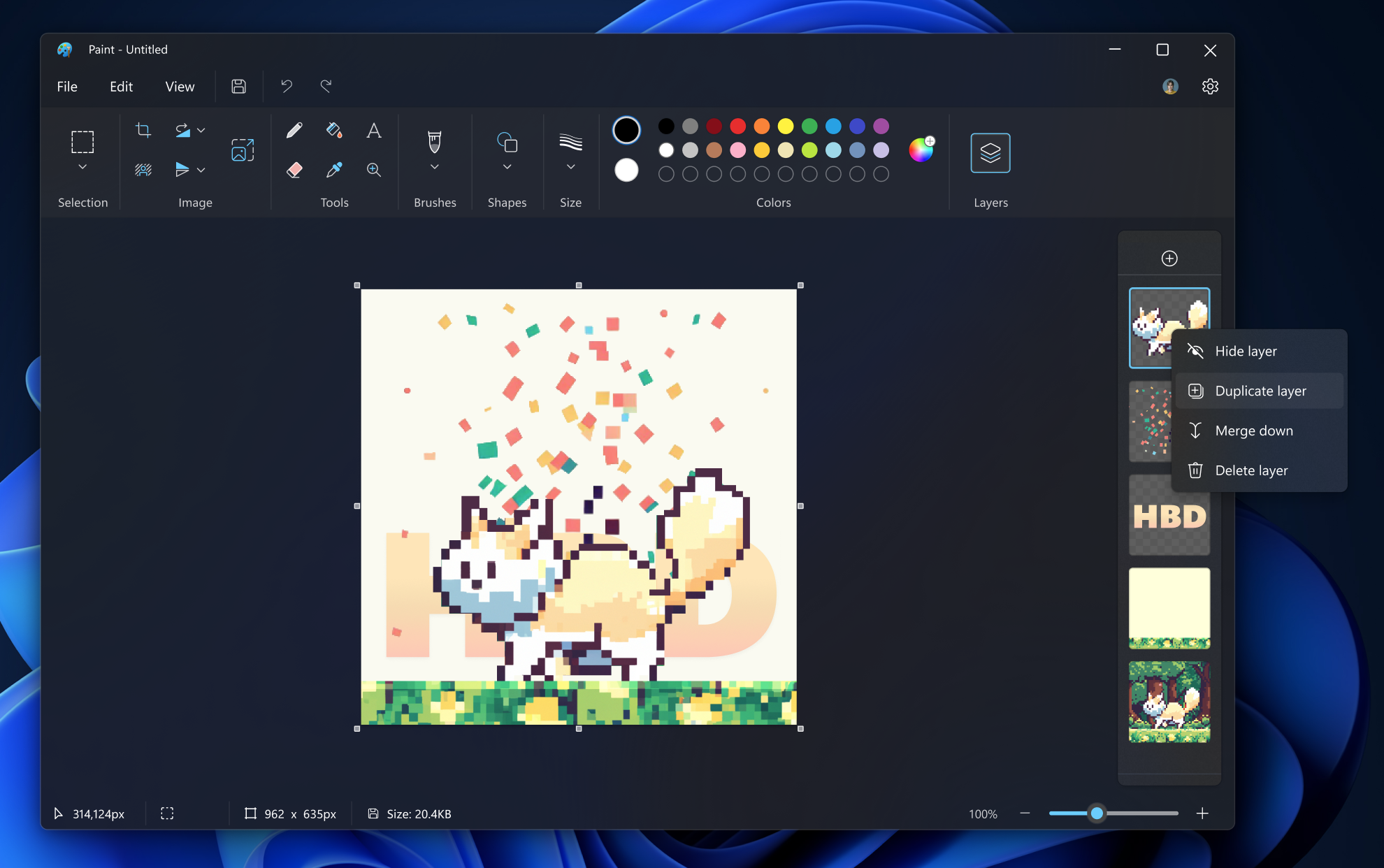
Task: Expand the Brushes dropdown
Action: pyautogui.click(x=435, y=168)
